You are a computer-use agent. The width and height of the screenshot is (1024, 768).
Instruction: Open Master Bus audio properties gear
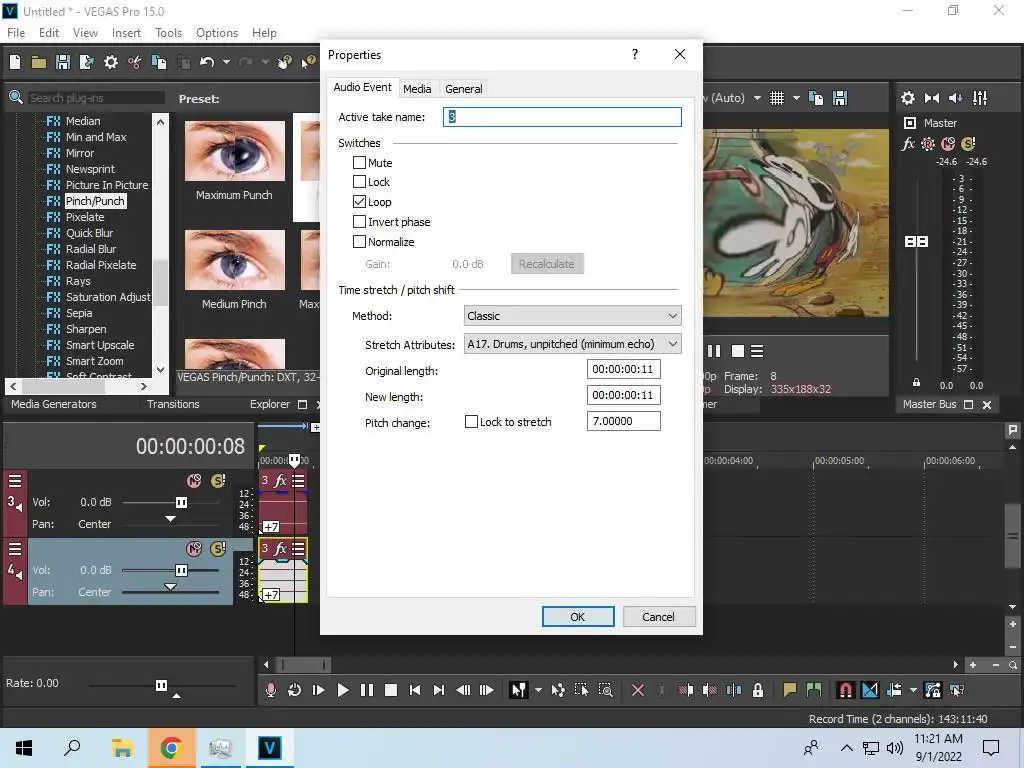(x=908, y=98)
